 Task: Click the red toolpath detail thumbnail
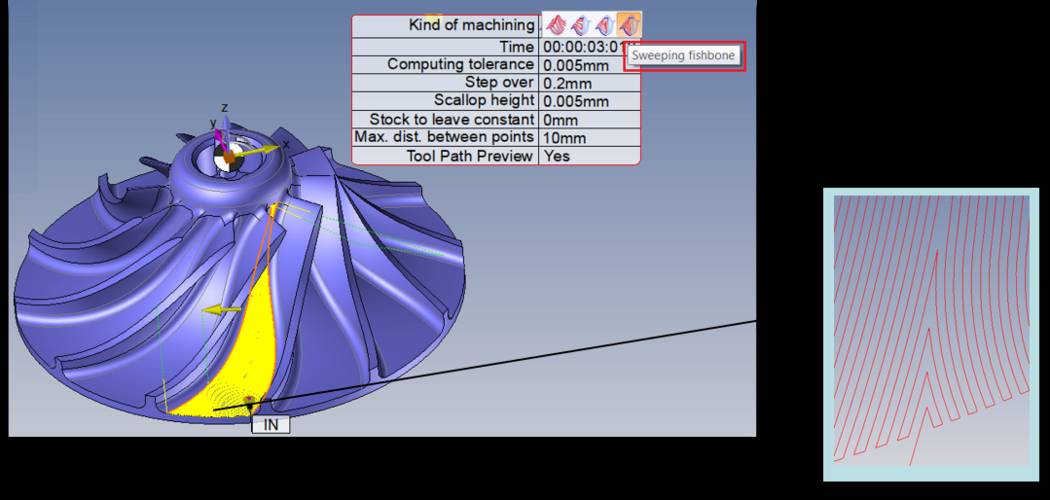point(931,330)
